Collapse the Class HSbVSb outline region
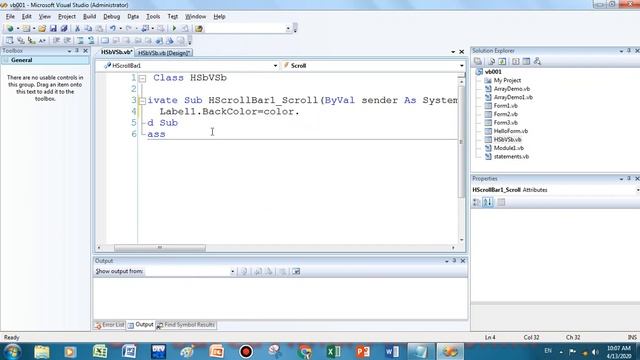640x360 pixels. click(x=142, y=78)
